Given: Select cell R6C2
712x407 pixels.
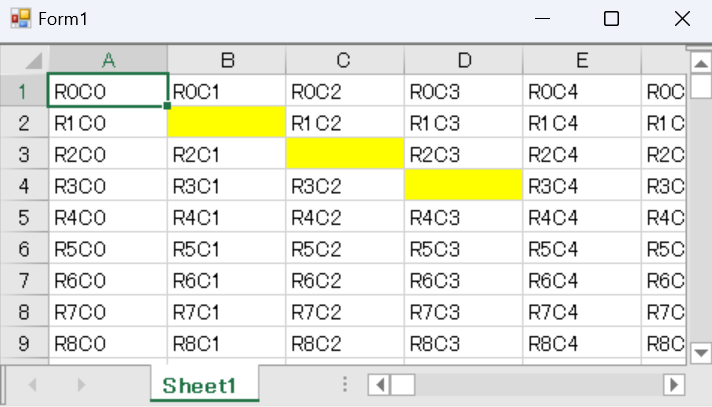Looking at the screenshot, I should (345, 280).
